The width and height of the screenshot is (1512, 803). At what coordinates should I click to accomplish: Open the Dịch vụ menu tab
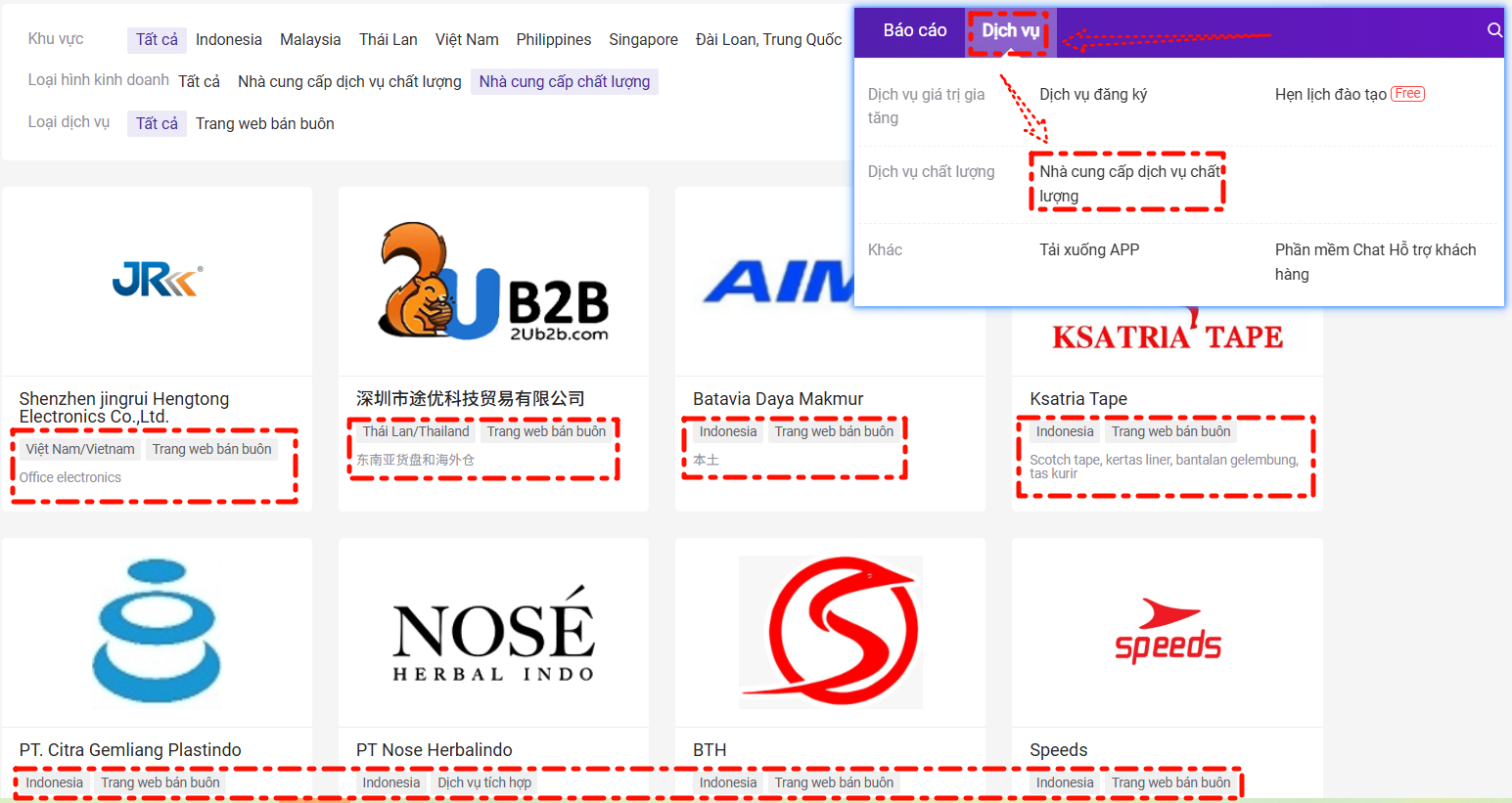[1010, 31]
